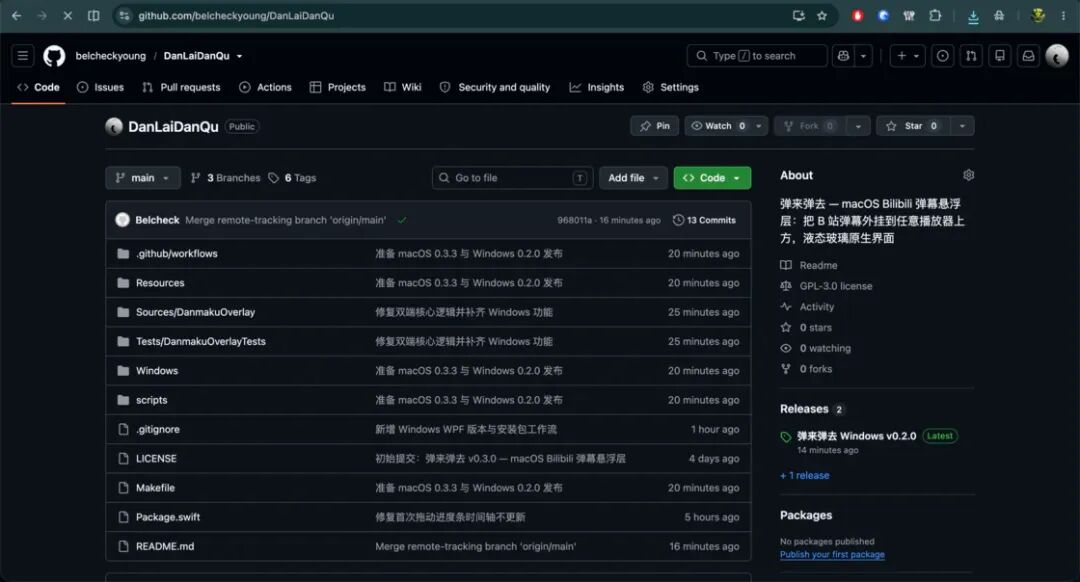Select the Code tab
The image size is (1080, 582).
point(39,87)
